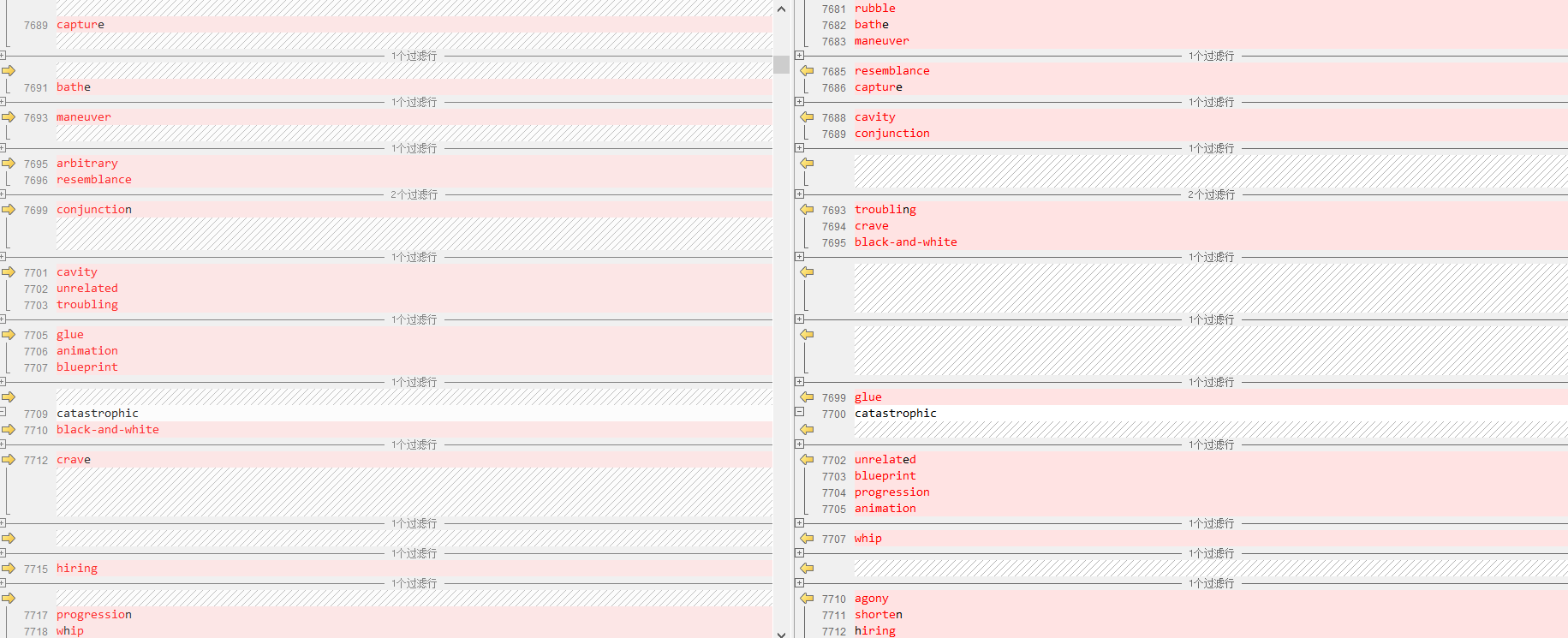Select 'animation' on left line 7706
The width and height of the screenshot is (1568, 638).
87,351
